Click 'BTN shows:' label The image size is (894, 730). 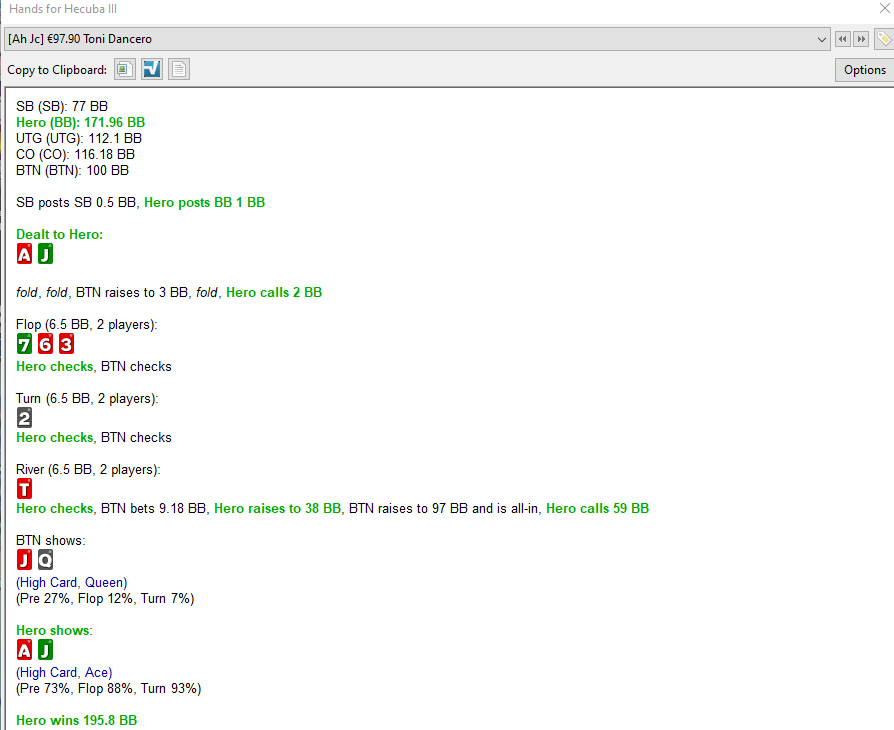click(x=50, y=540)
